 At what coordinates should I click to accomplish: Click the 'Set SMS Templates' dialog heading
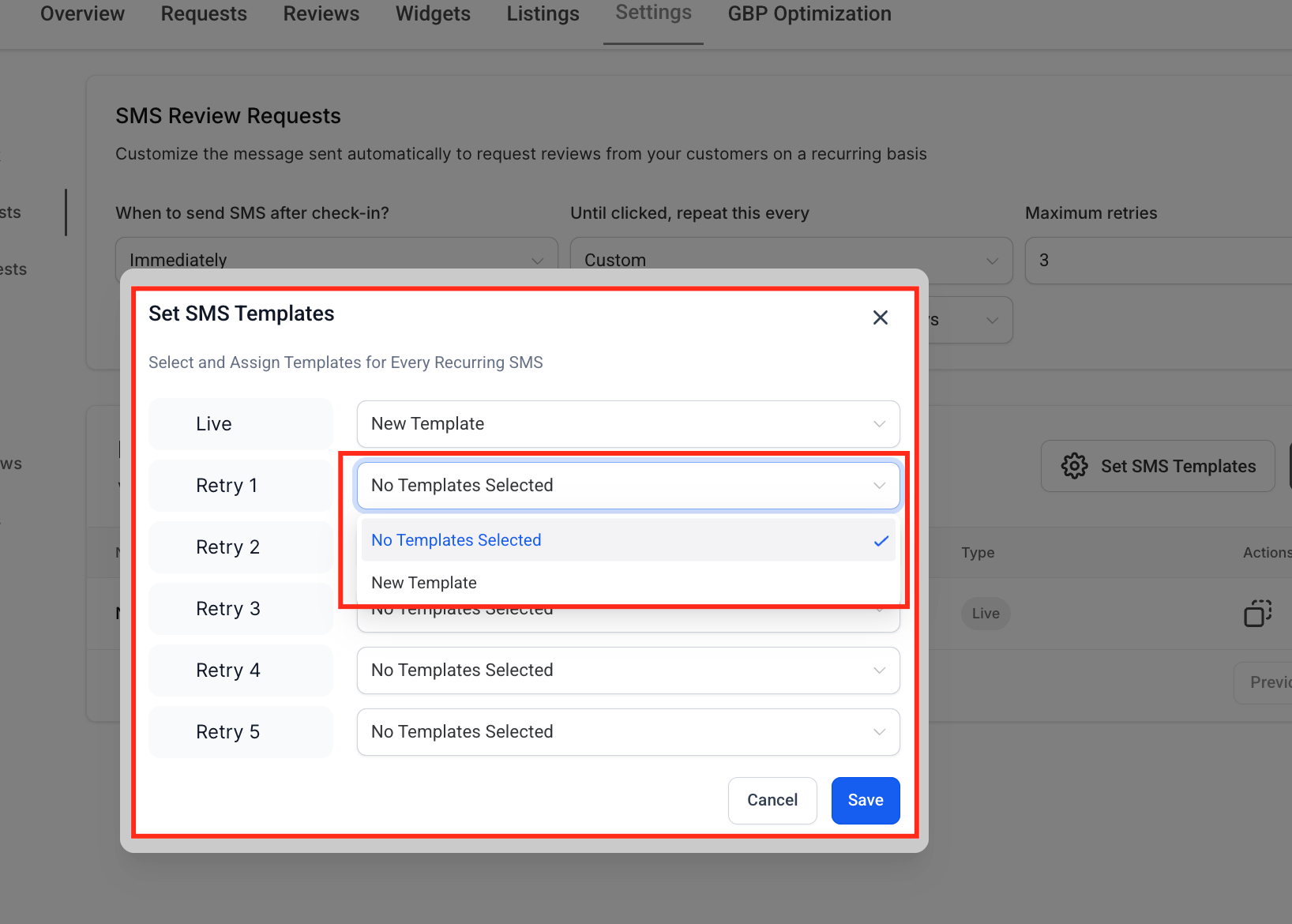point(242,314)
